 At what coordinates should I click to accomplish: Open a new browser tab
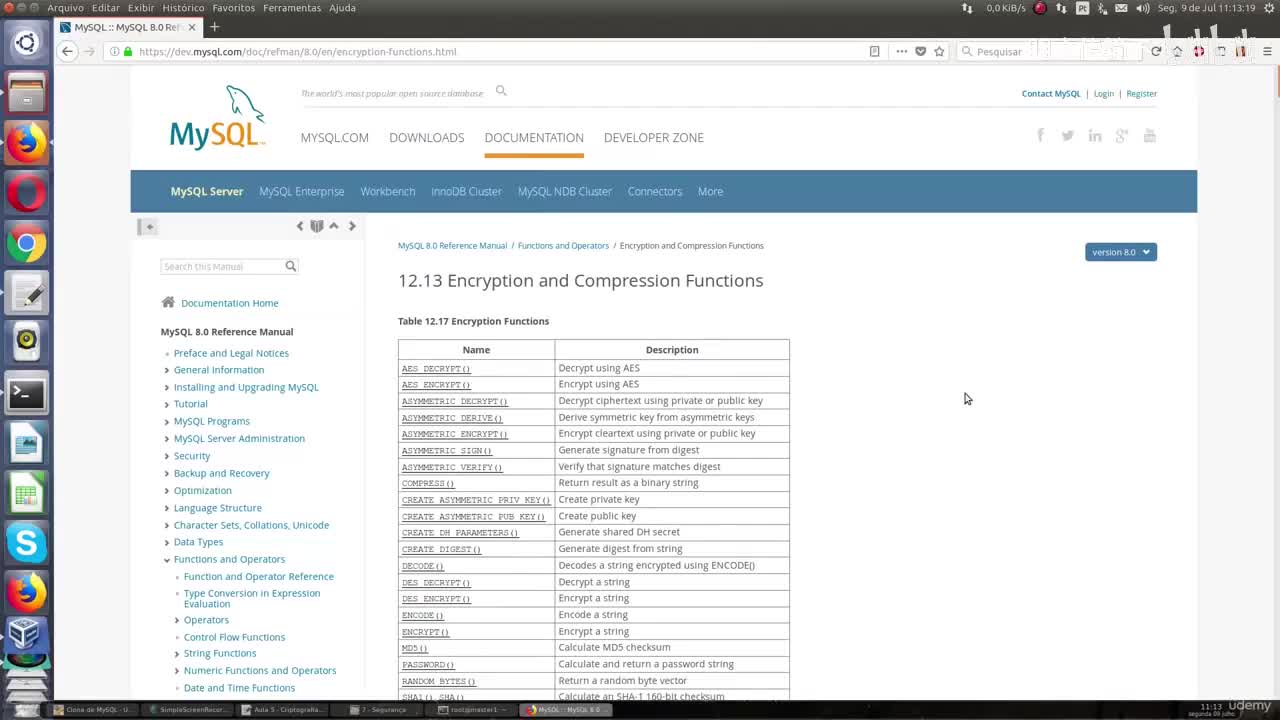tap(214, 27)
